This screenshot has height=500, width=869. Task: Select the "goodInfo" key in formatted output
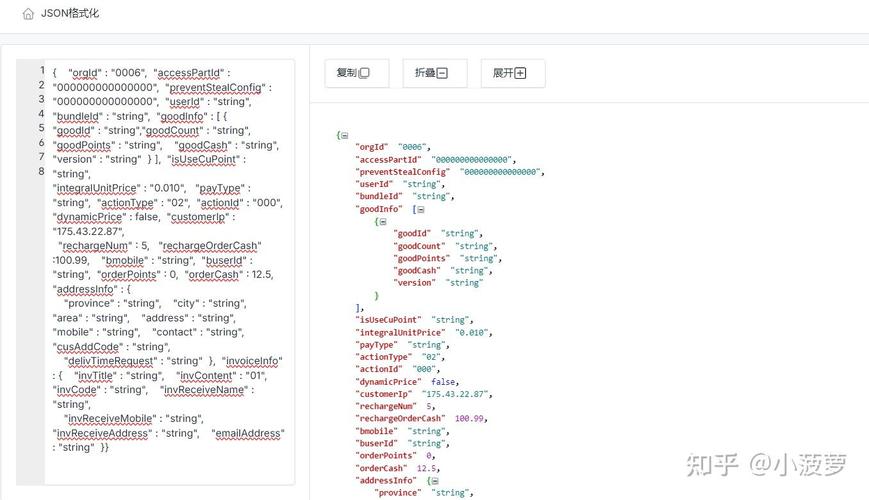[379, 209]
